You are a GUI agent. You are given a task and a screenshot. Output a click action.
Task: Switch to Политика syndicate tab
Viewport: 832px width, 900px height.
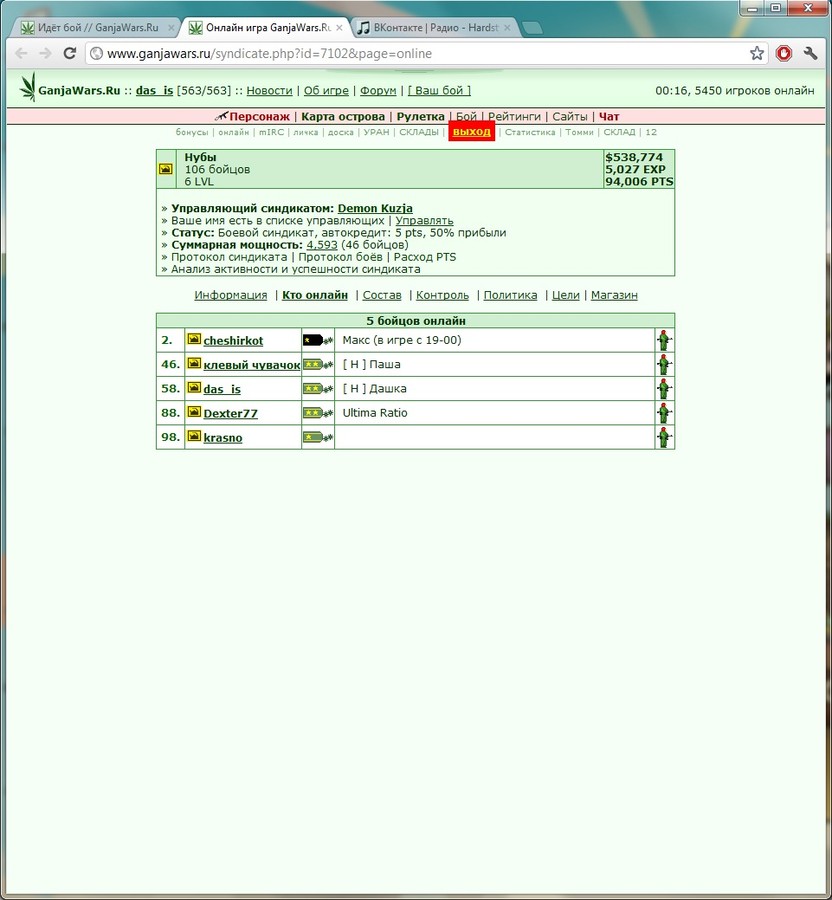[x=511, y=295]
